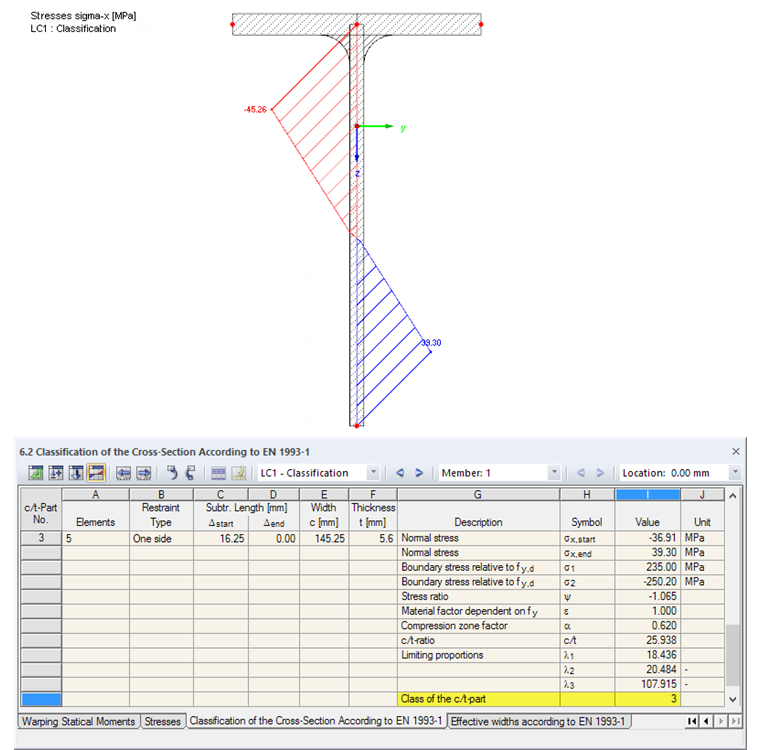The width and height of the screenshot is (760, 750).
Task: Click the highlighted column I header
Action: tap(648, 495)
